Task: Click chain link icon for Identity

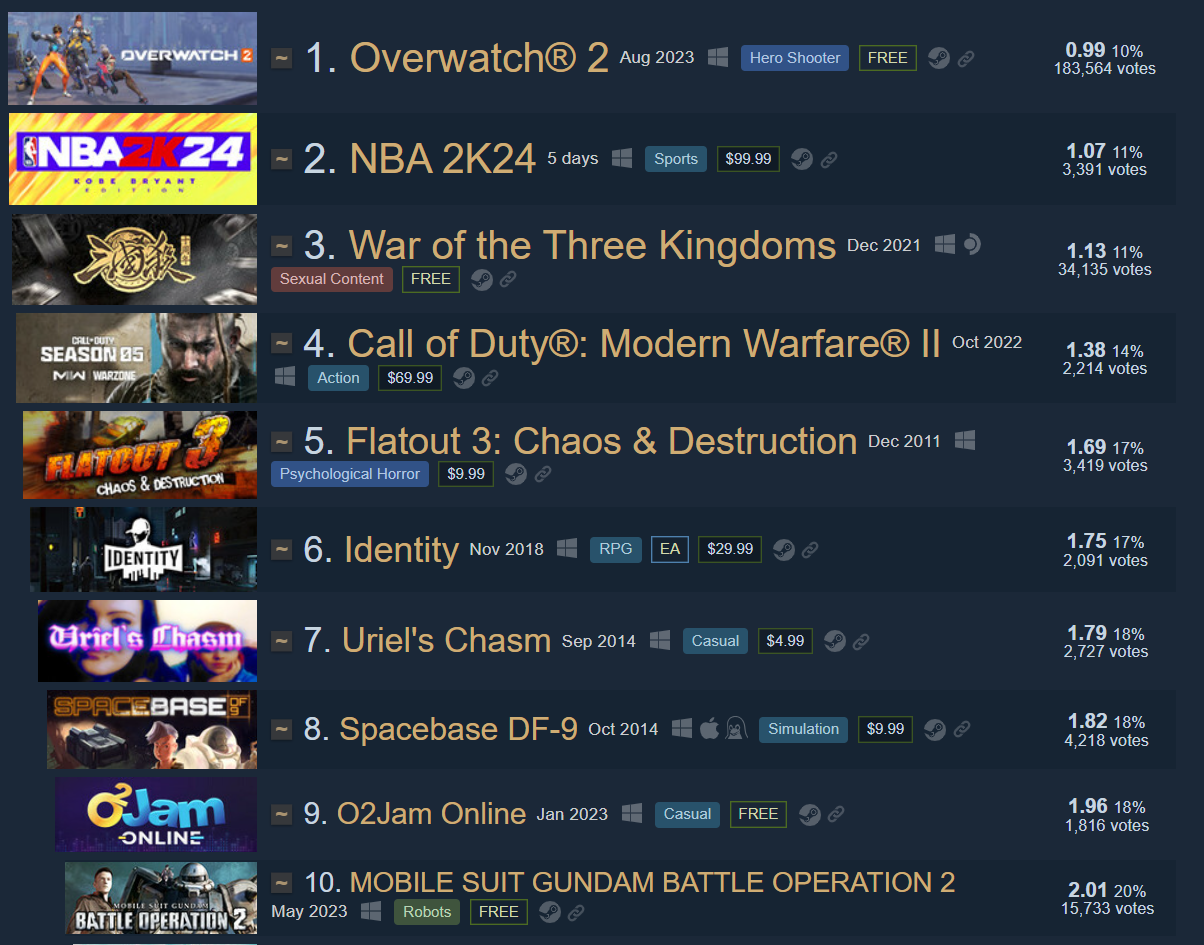Action: (810, 549)
